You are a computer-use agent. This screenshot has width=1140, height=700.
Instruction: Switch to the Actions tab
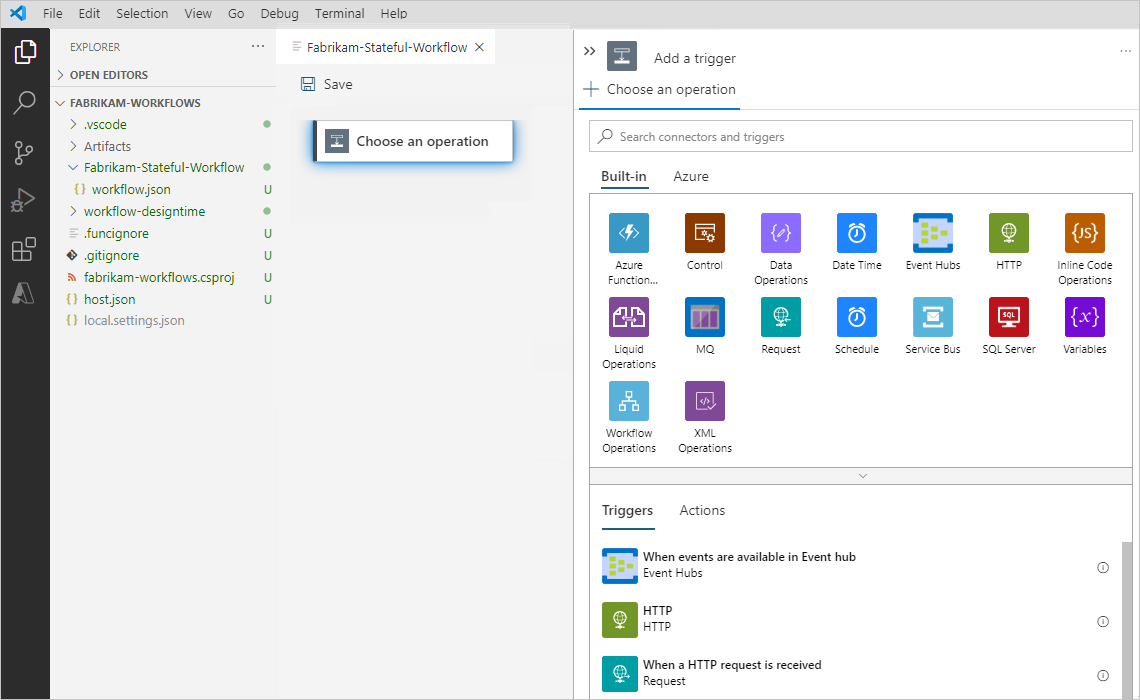pos(702,510)
